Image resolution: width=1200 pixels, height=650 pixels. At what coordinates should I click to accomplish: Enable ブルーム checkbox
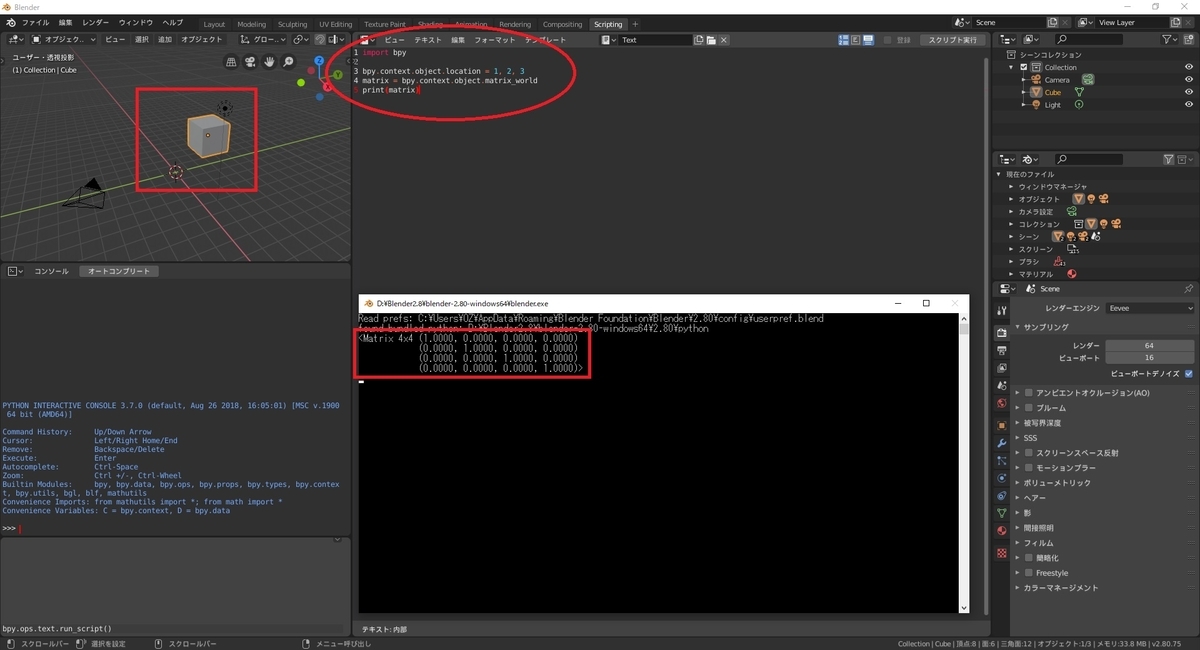point(1029,408)
